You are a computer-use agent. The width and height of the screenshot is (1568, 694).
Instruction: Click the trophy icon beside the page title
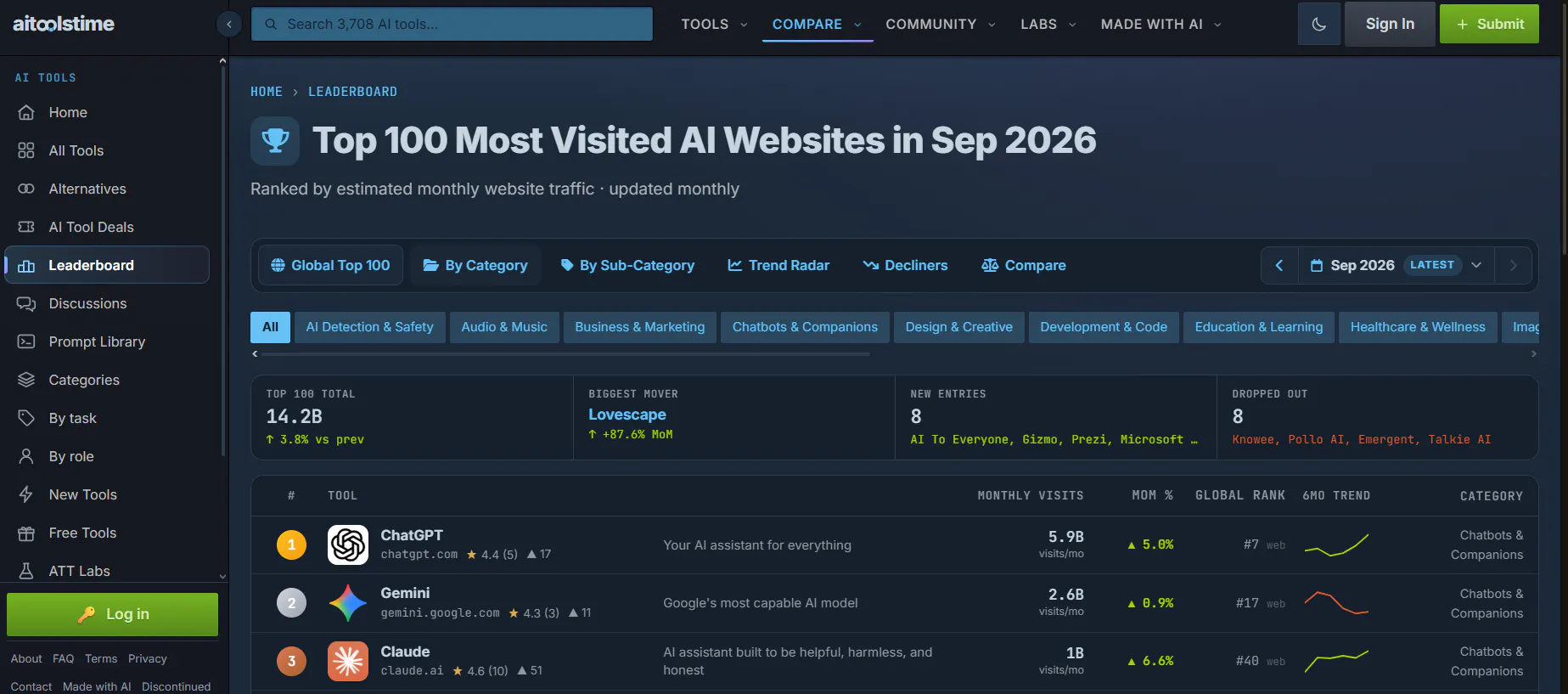(275, 141)
